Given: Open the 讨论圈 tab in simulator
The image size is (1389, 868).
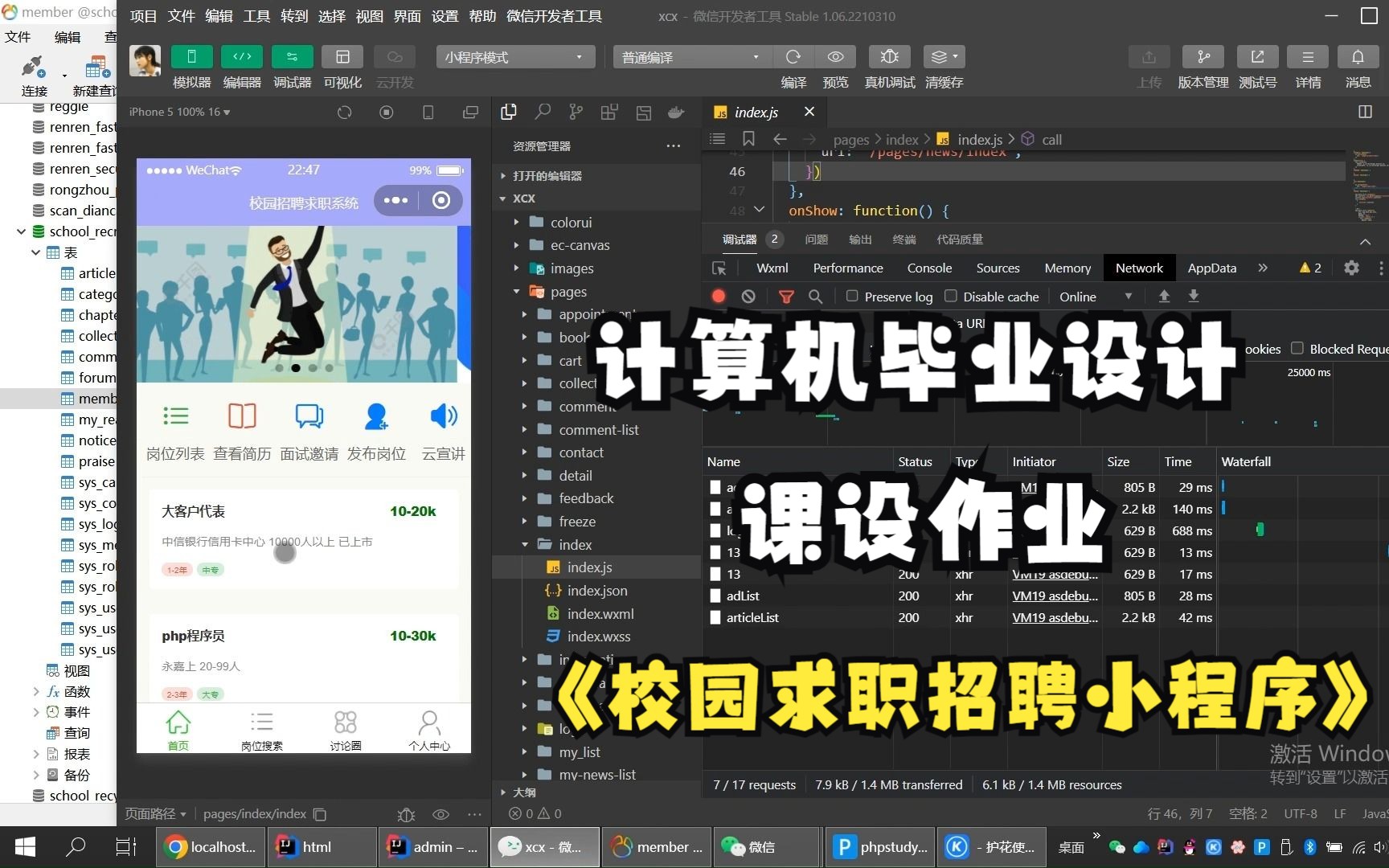Looking at the screenshot, I should (x=346, y=730).
